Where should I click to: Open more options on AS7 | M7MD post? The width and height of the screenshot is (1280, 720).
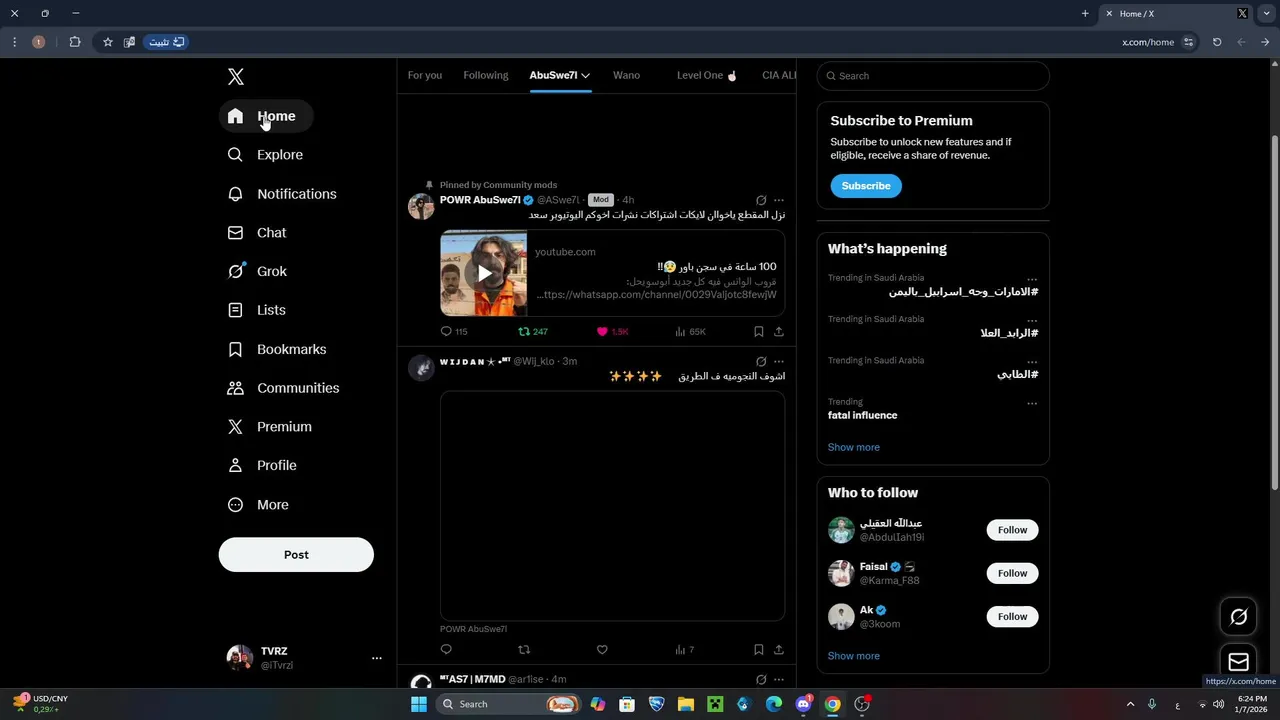click(779, 680)
